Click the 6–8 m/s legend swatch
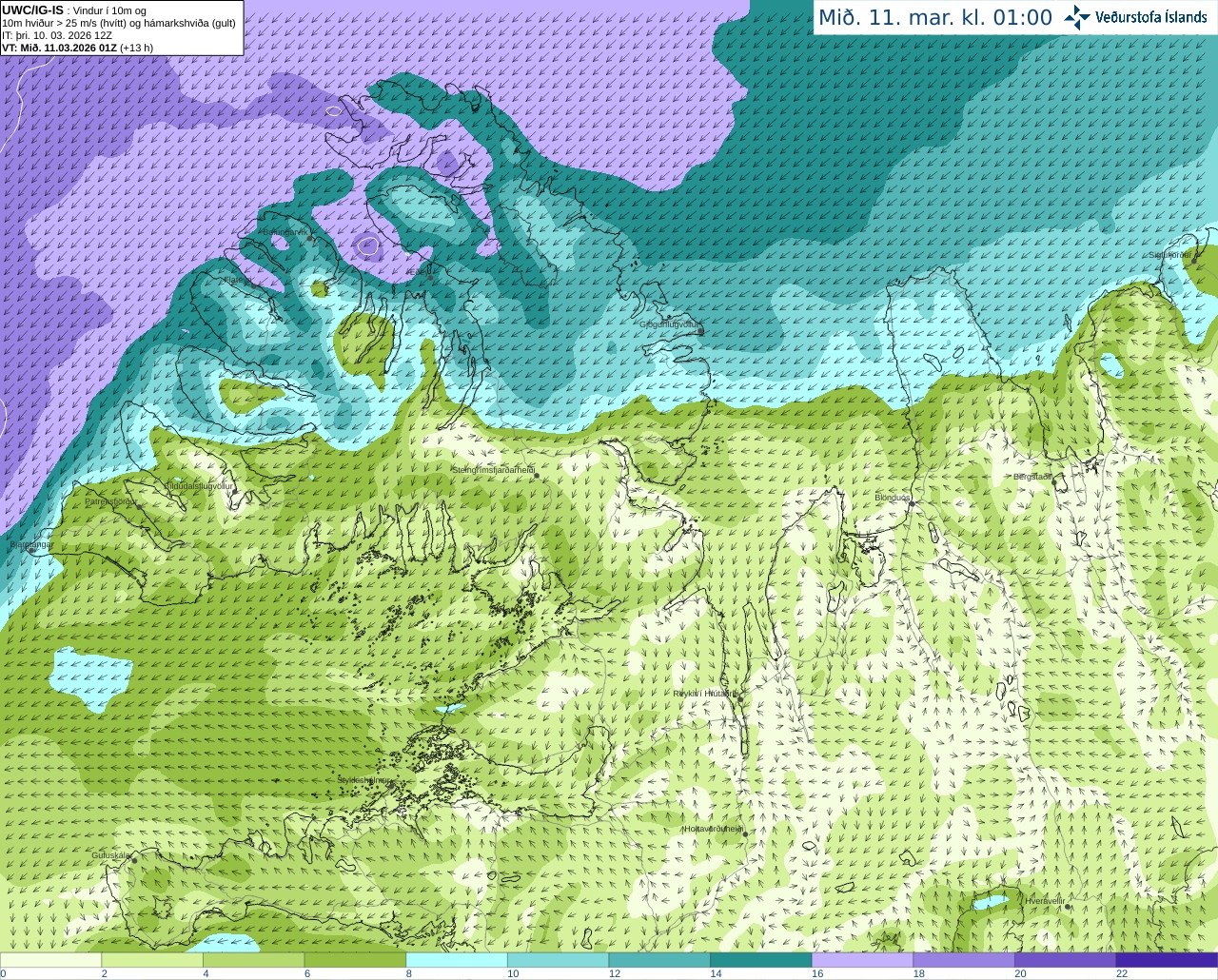The width and height of the screenshot is (1218, 980). (355, 960)
